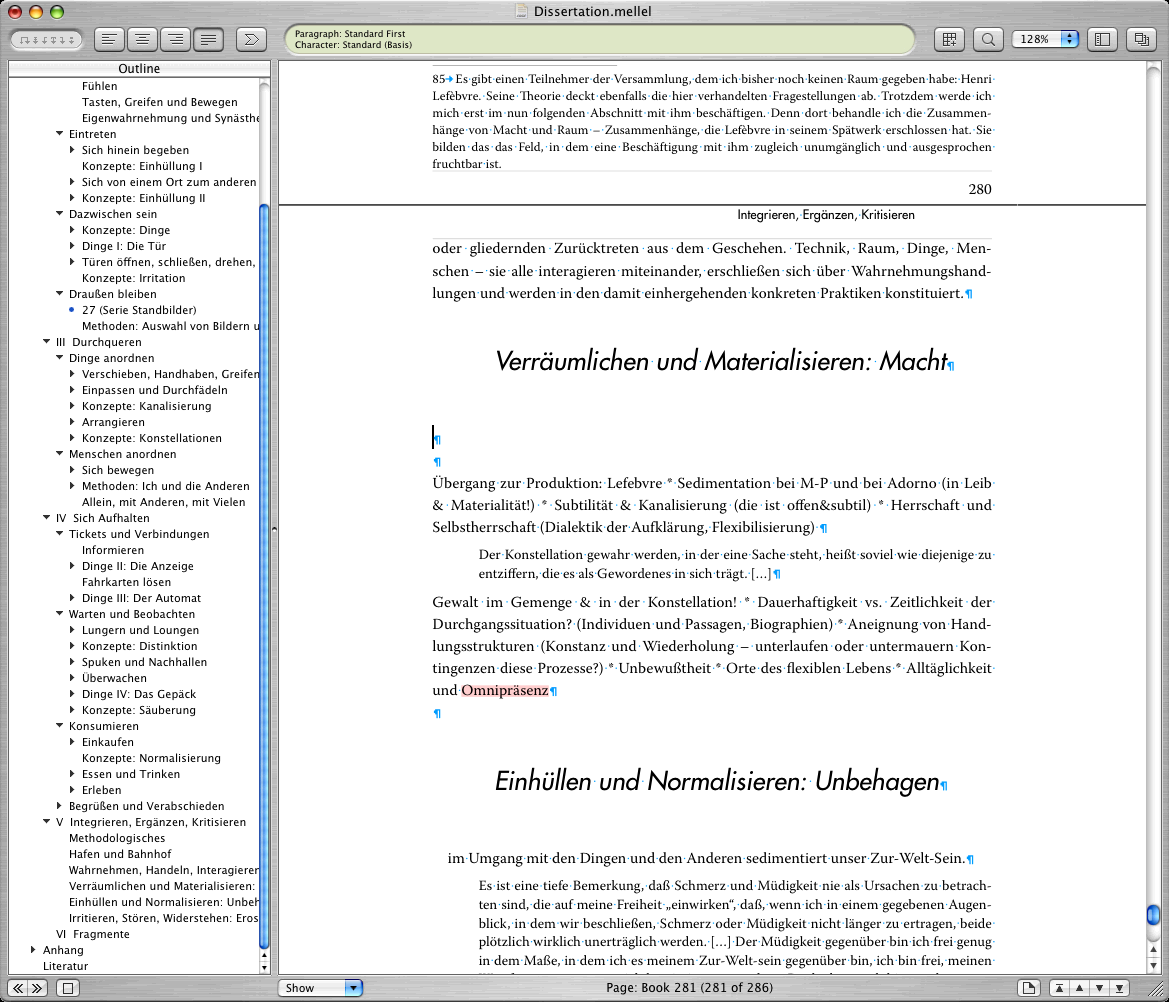Click the highlighted word Omnipräsenz
1169x1002 pixels.
505,691
